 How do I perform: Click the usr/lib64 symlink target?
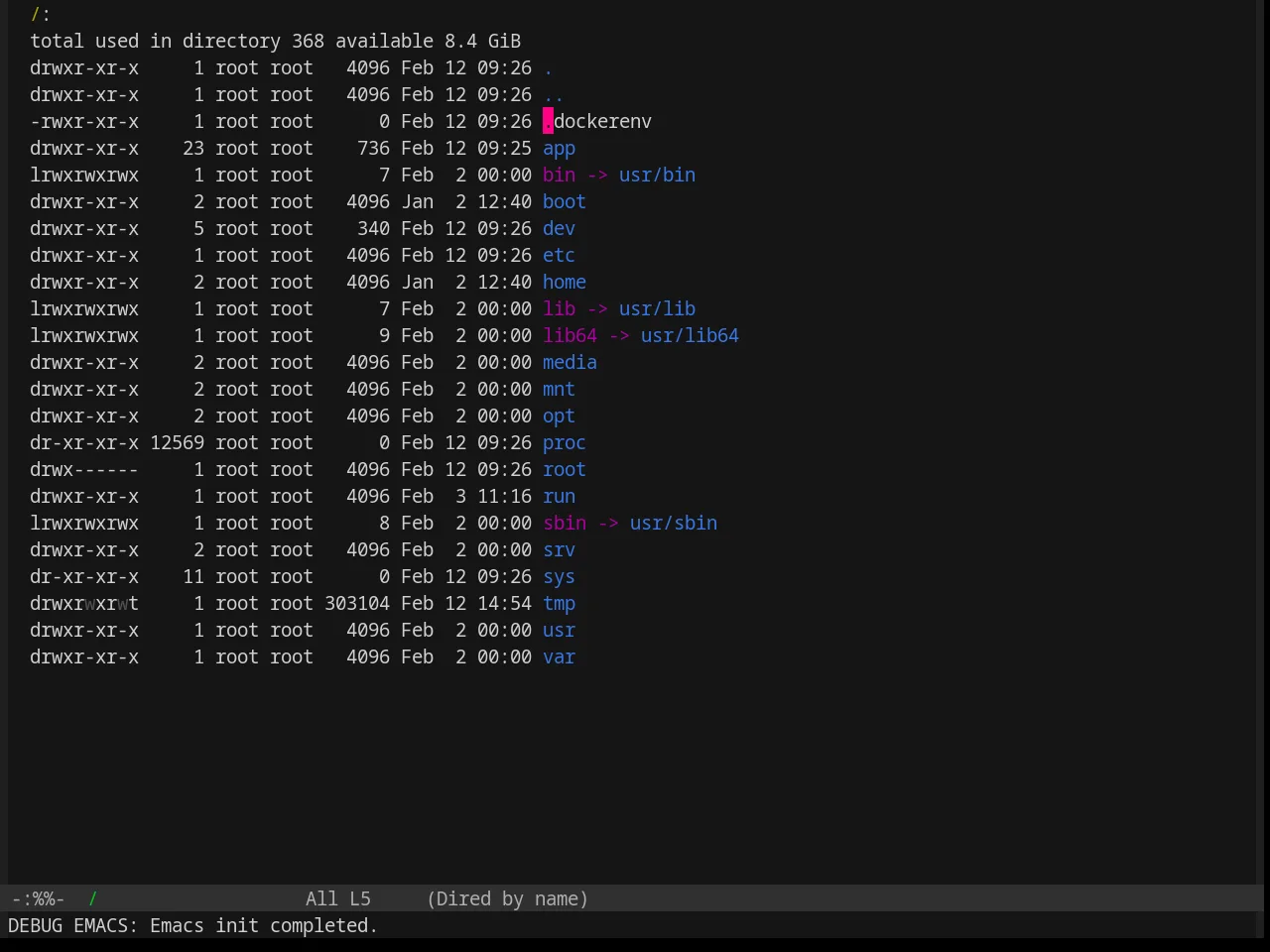pos(690,336)
